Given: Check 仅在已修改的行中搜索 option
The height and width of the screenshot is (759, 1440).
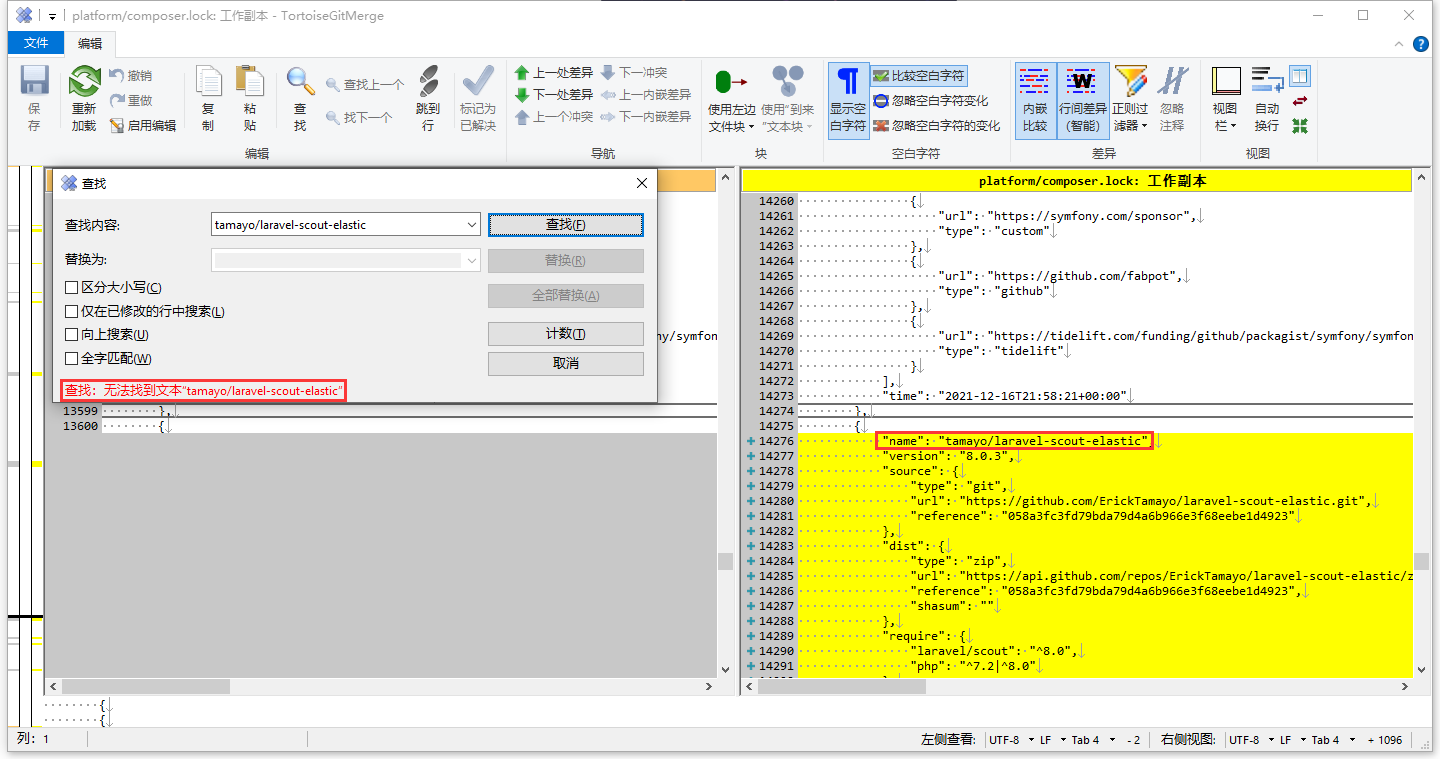Looking at the screenshot, I should (72, 312).
